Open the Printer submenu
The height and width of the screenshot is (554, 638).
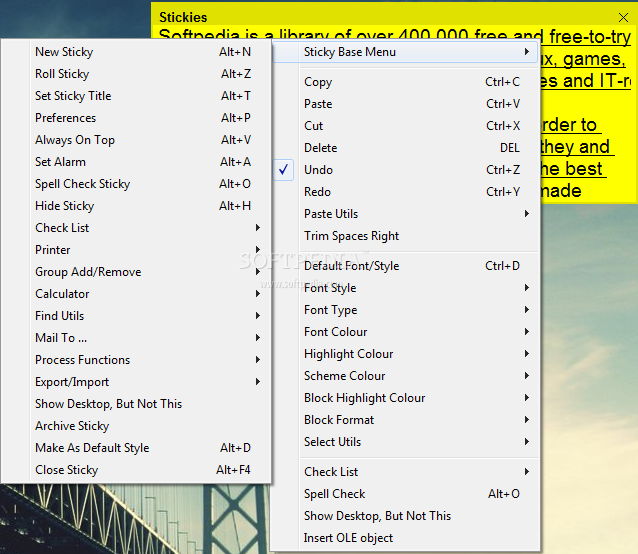coord(136,250)
